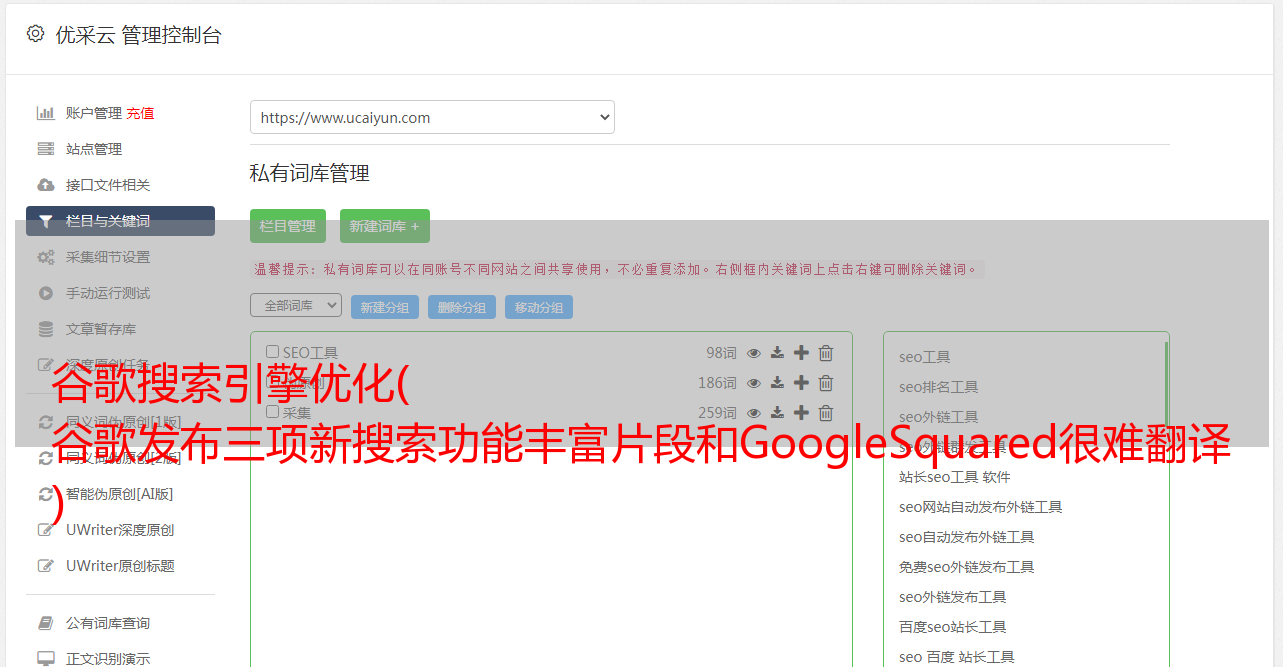Delete the SEO工具 word library
Viewport: 1283px width, 667px height.
coord(826,352)
